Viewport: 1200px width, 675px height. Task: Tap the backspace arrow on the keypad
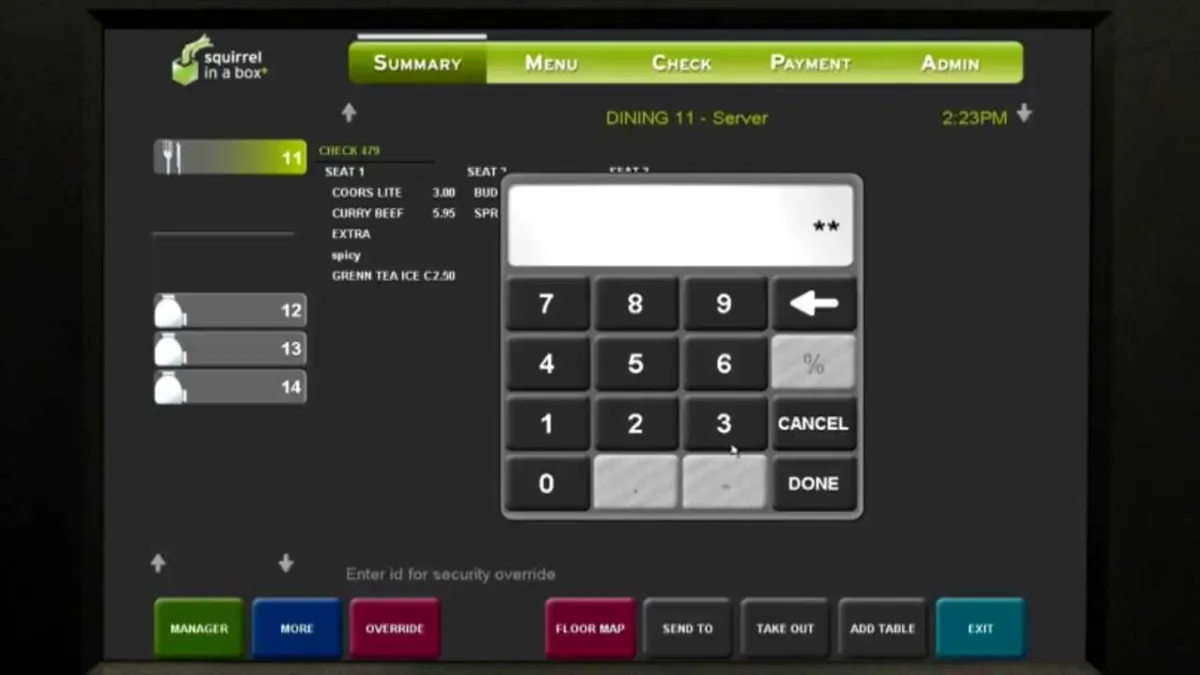(x=813, y=304)
